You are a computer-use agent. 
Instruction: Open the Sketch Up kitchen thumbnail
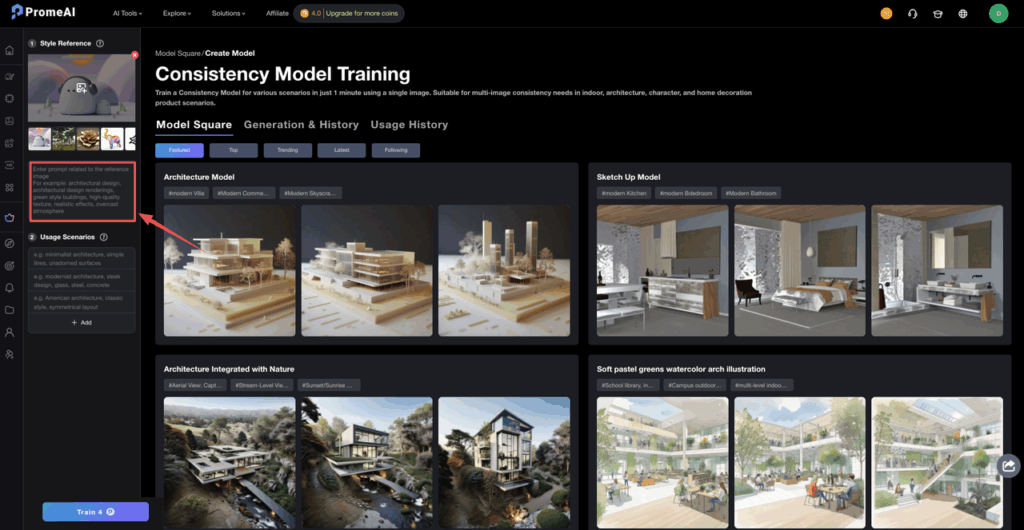pos(662,271)
